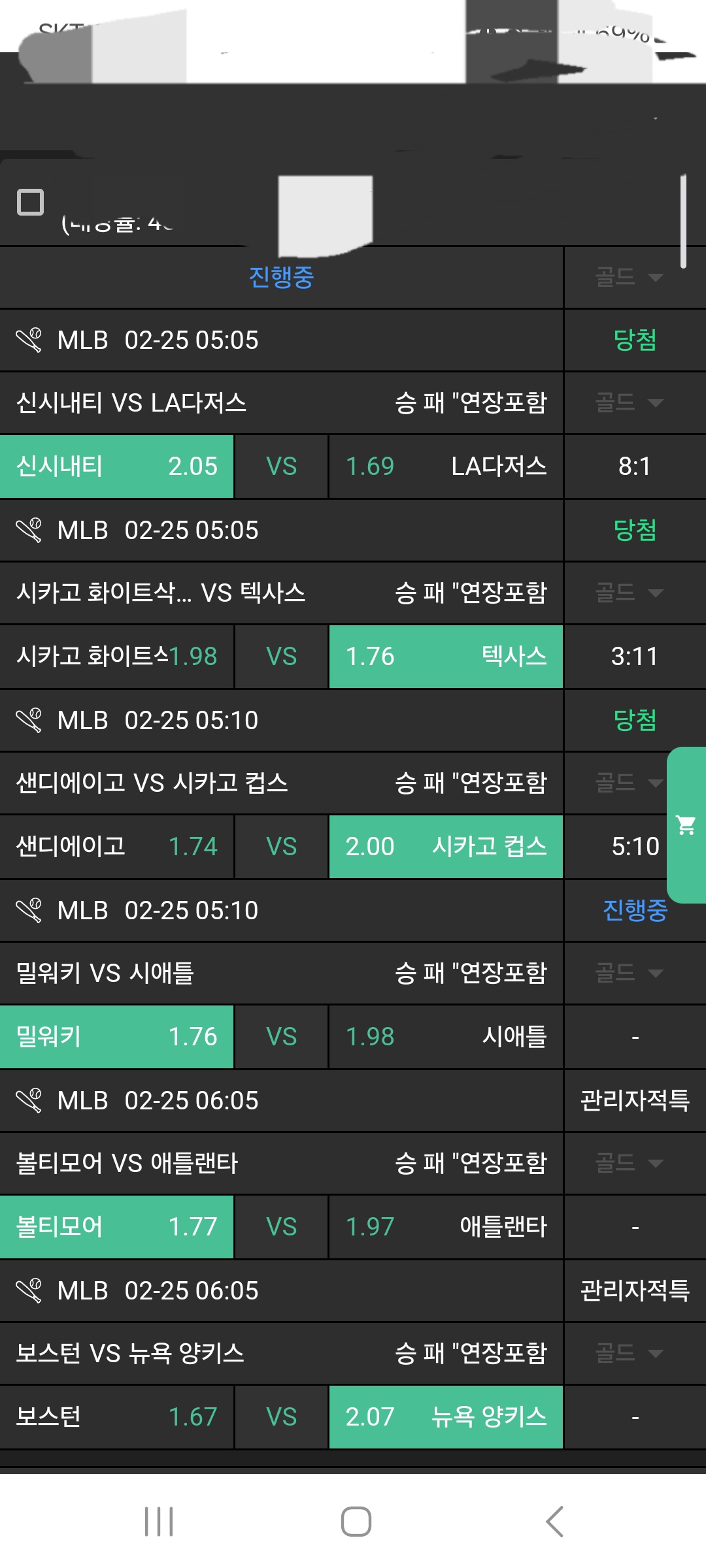Tap the Android back navigation arrow
This screenshot has height=1568, width=706.
pyautogui.click(x=554, y=1522)
